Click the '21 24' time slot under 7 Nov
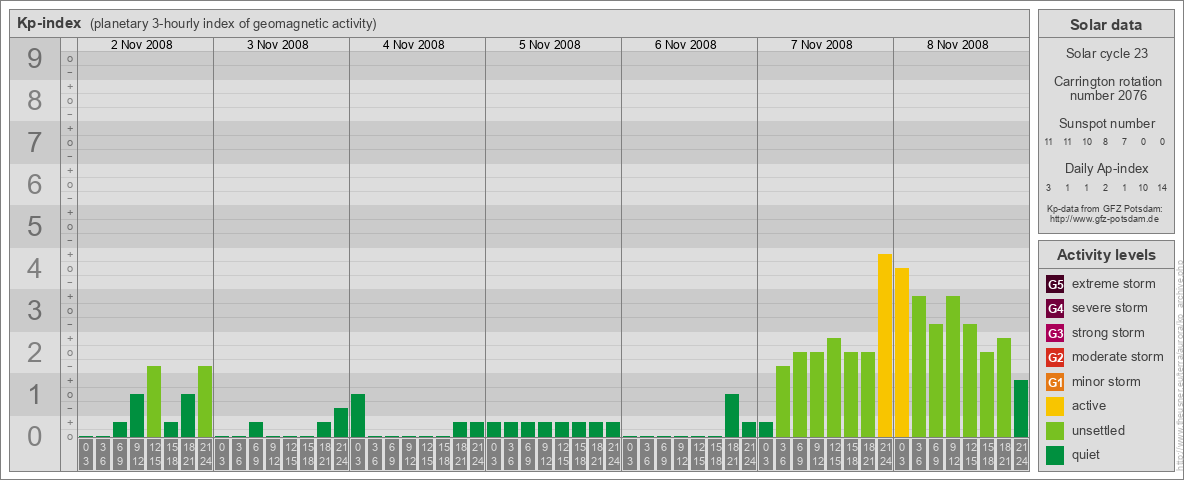 click(884, 454)
